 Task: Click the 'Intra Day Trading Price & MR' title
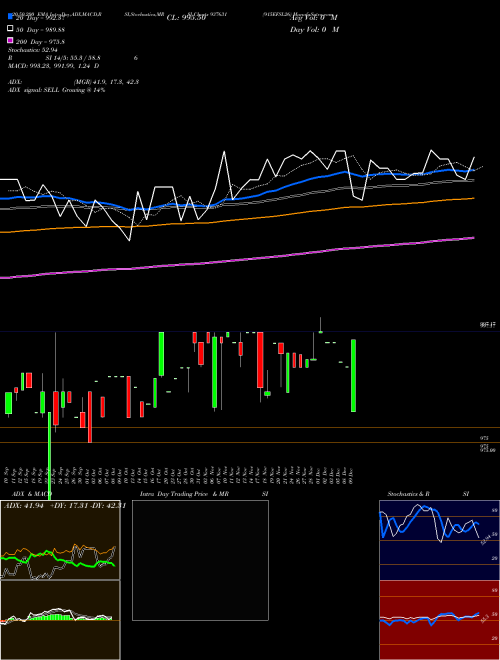pyautogui.click(x=184, y=494)
